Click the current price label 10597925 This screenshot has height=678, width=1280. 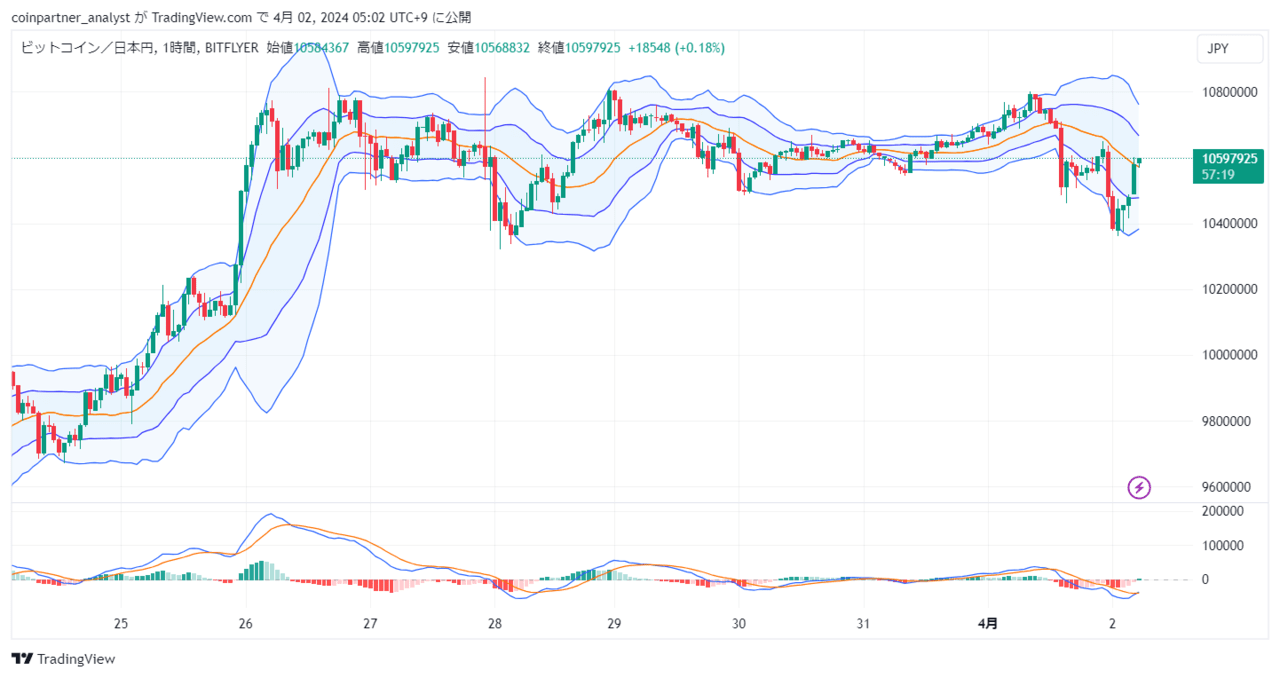[1231, 158]
